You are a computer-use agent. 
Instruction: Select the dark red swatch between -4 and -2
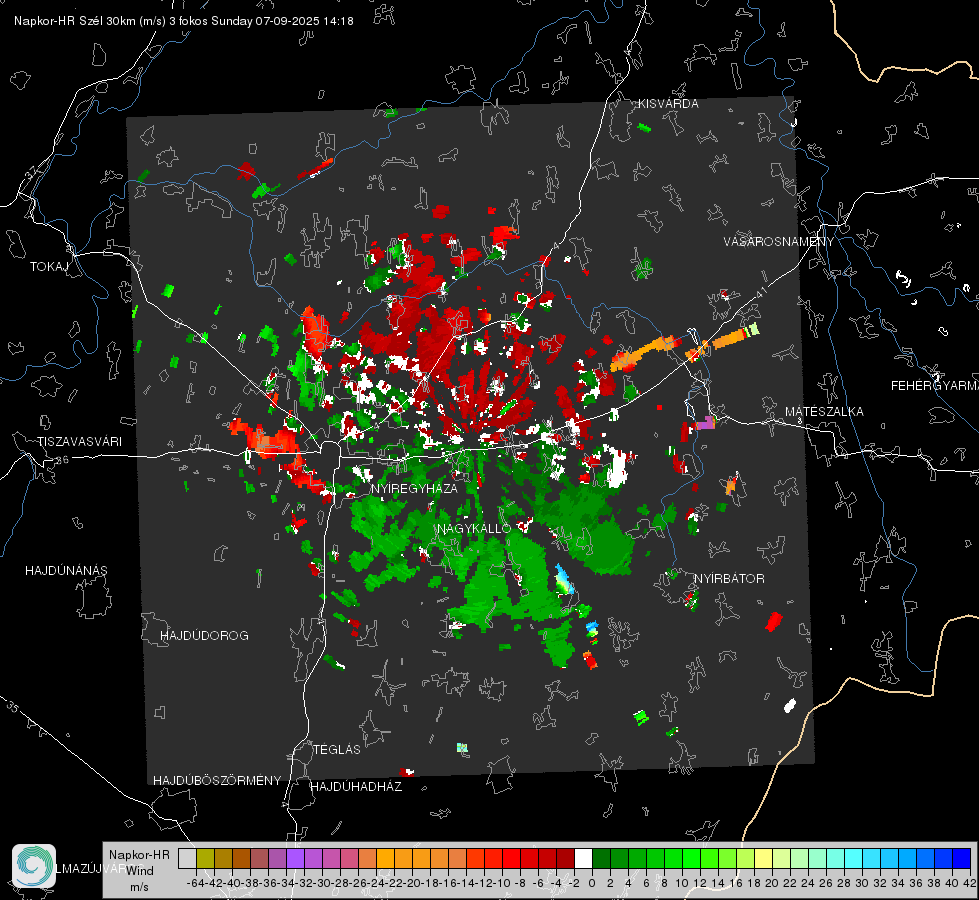click(565, 859)
